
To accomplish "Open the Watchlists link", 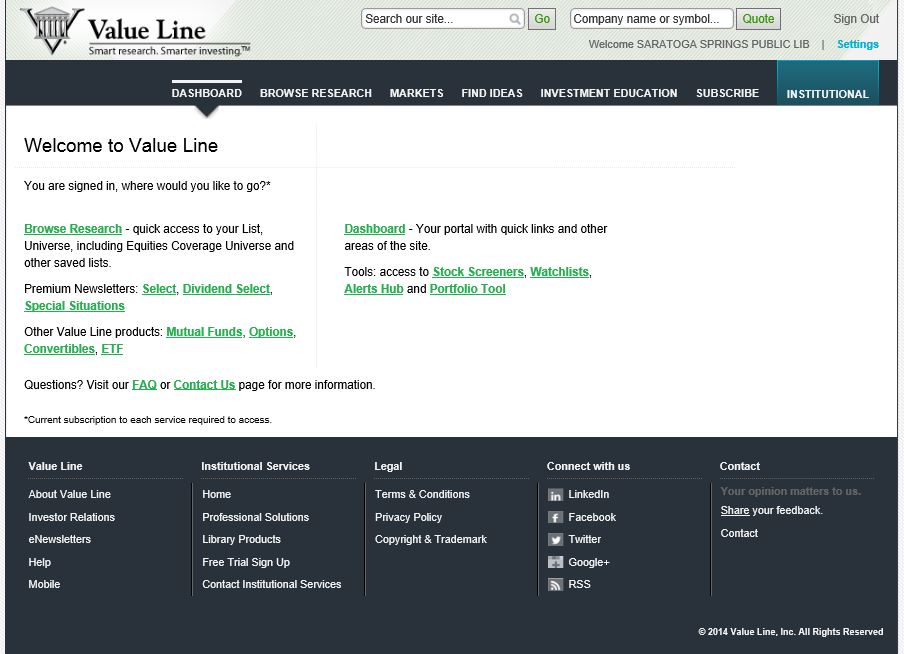I will pos(559,272).
